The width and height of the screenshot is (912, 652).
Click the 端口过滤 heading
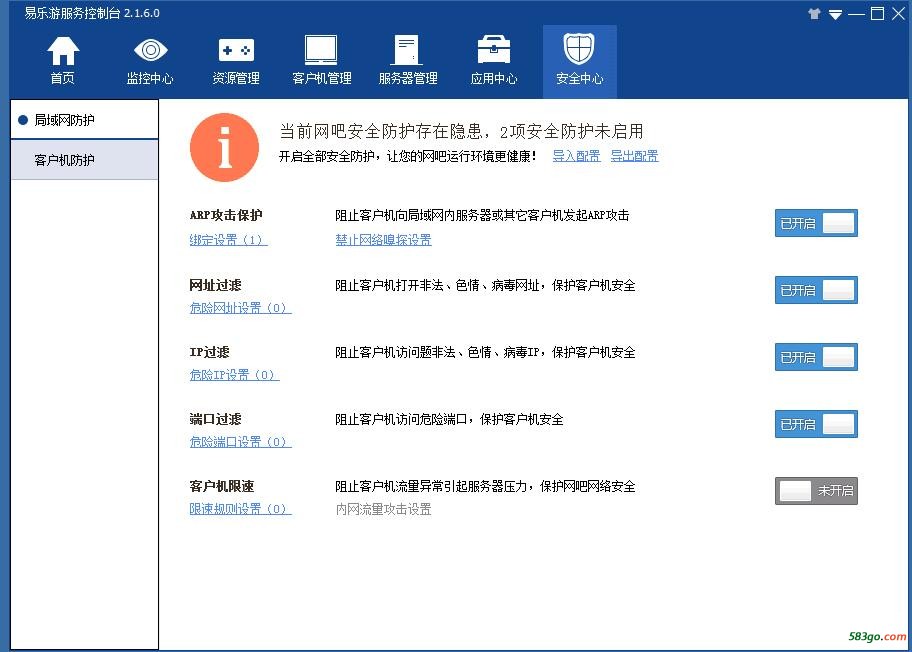pos(215,419)
